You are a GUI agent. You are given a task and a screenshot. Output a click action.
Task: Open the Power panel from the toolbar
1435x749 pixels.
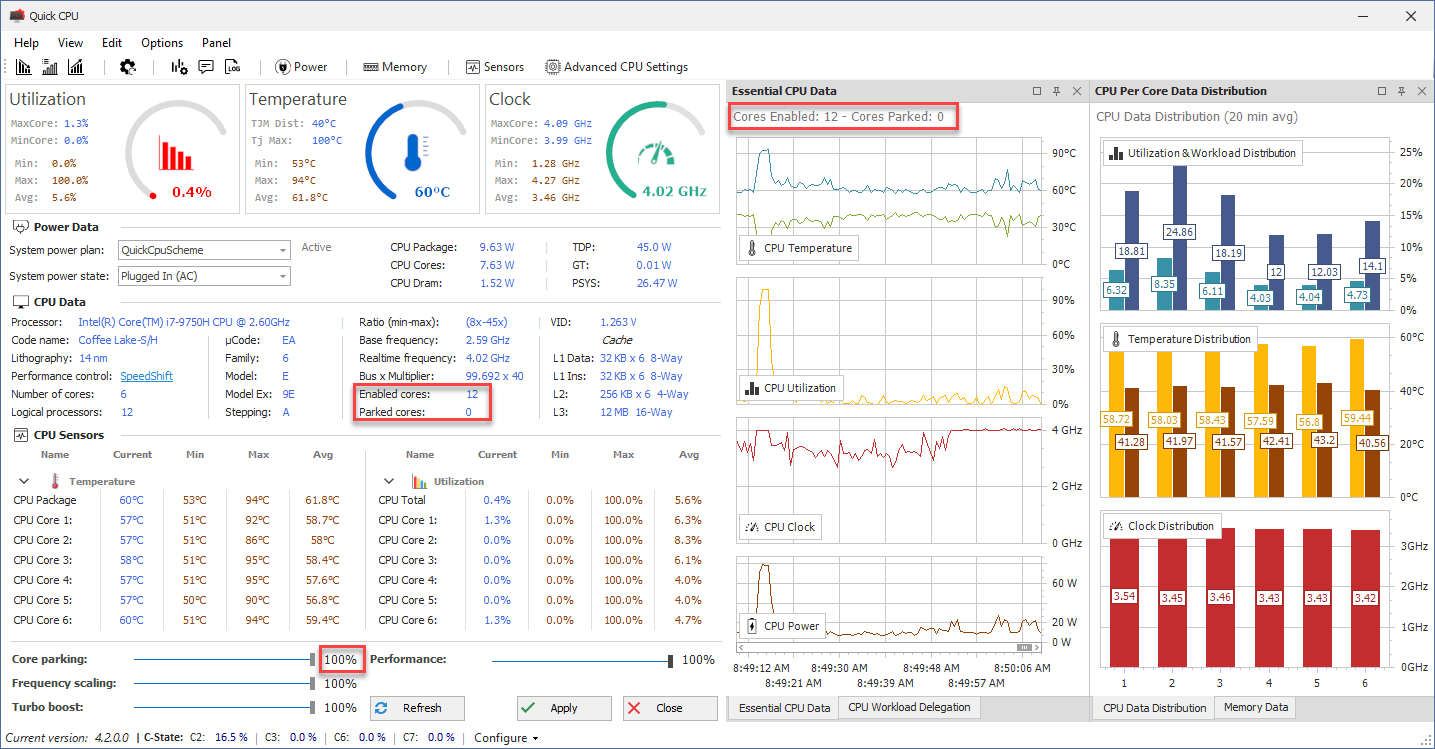[301, 67]
